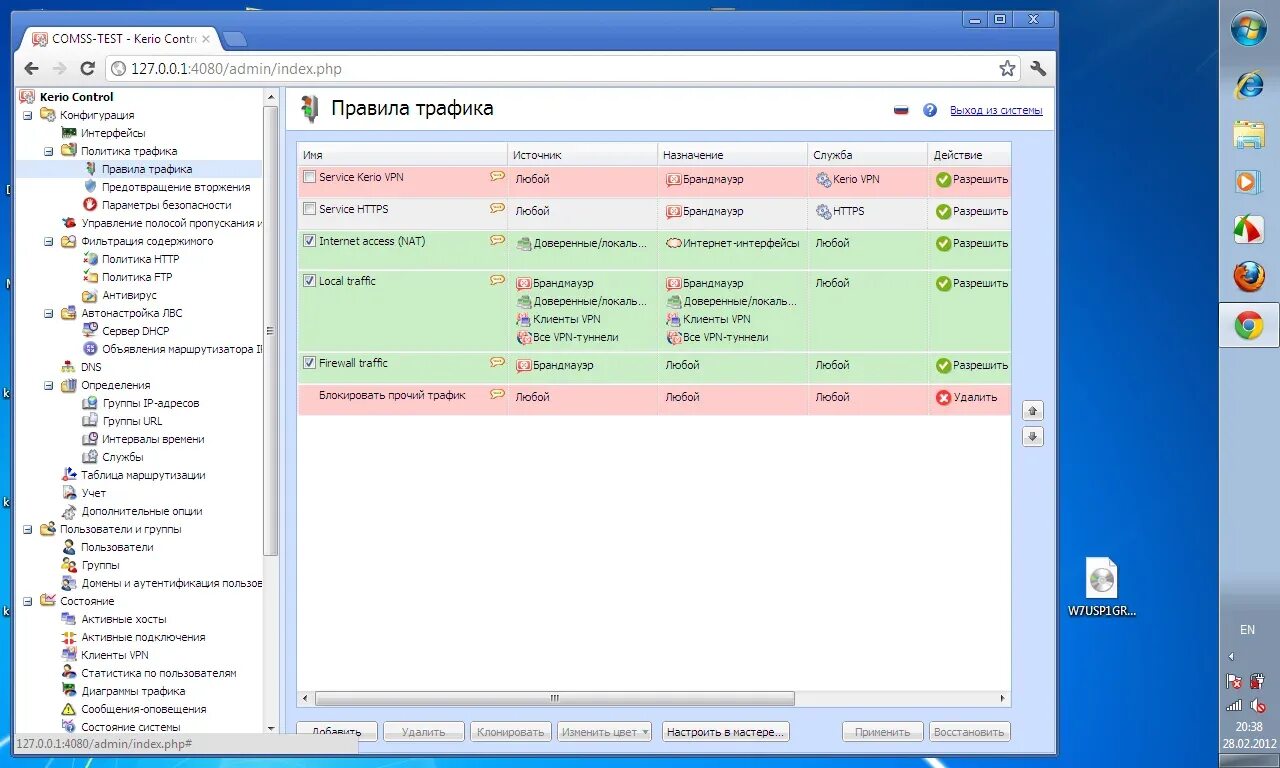The image size is (1280, 768).
Task: Collapse the Определения node
Action: (48, 385)
